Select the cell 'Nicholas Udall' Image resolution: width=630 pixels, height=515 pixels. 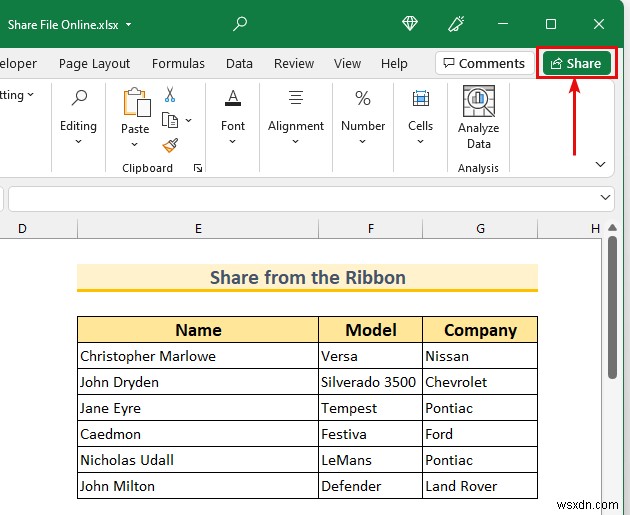pyautogui.click(x=198, y=460)
